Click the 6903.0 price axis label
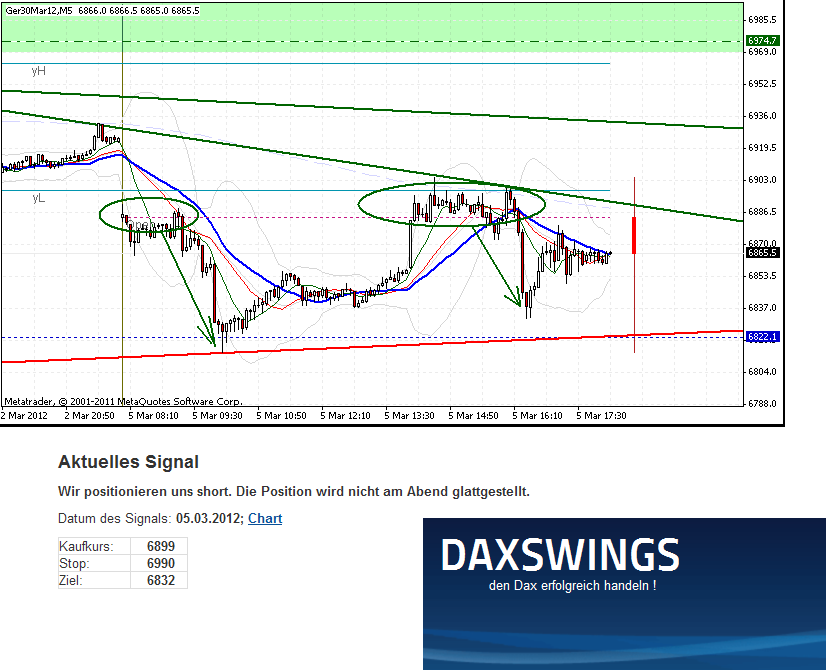The image size is (826, 670). tap(762, 180)
